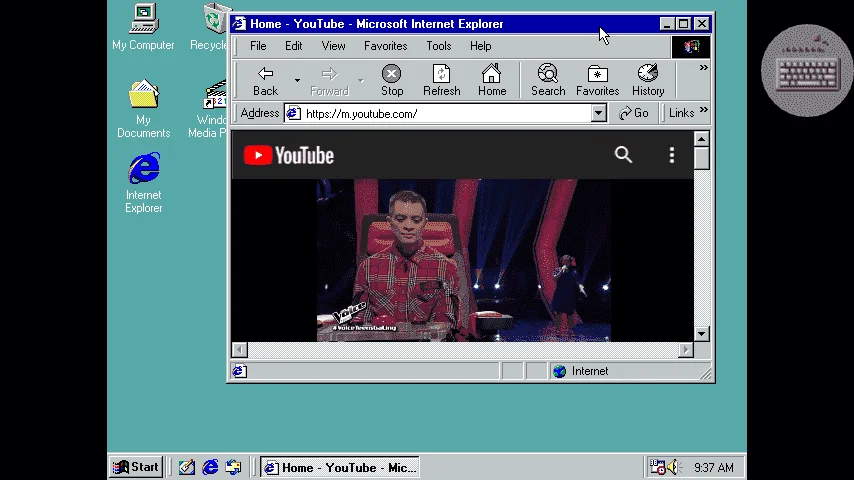Open the Favorites toolbar pane
Image resolution: width=854 pixels, height=480 pixels.
[x=597, y=81]
